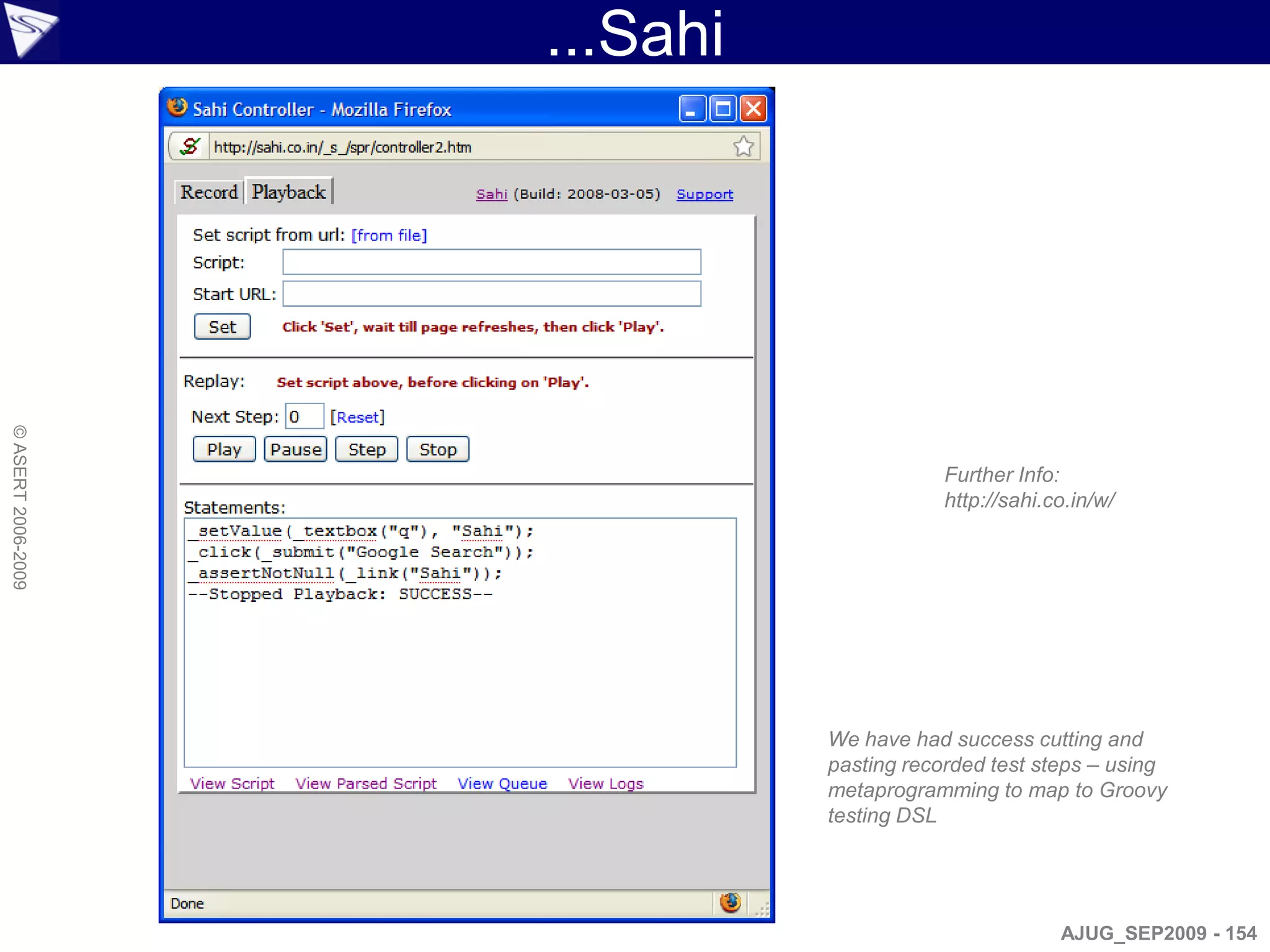Switch to the Playback tab

point(289,192)
